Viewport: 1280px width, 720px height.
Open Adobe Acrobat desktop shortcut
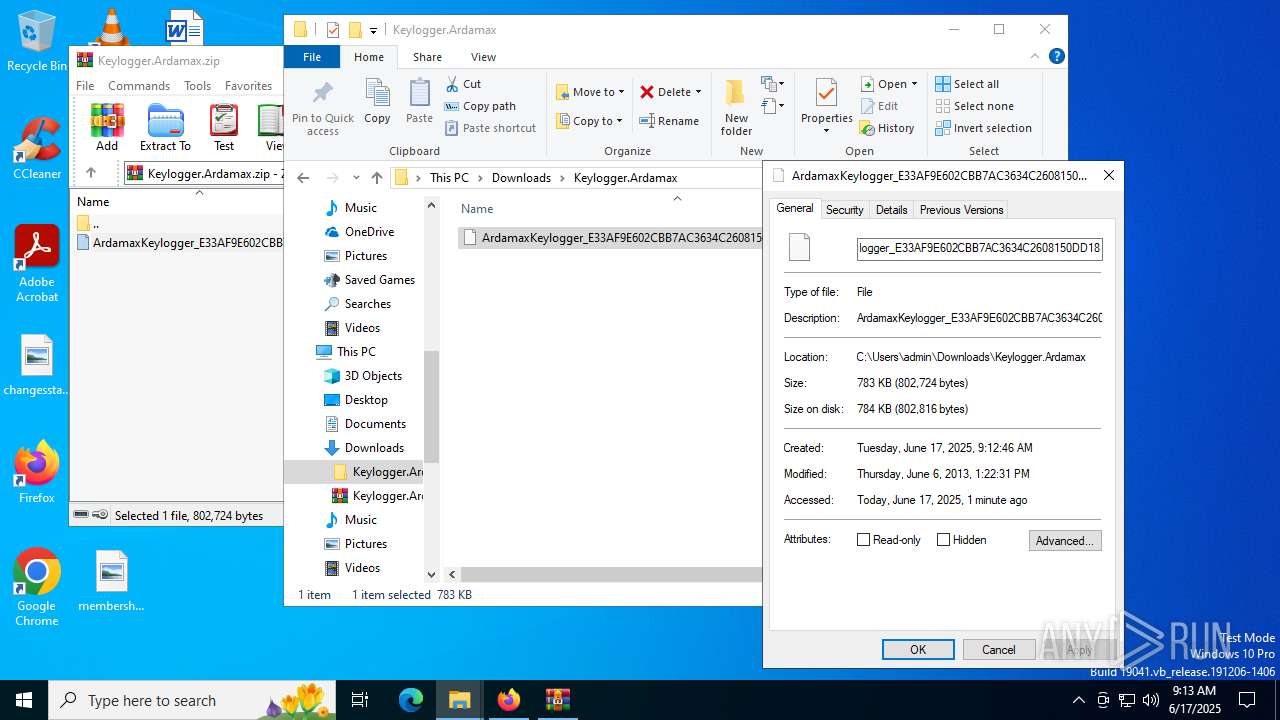37,264
